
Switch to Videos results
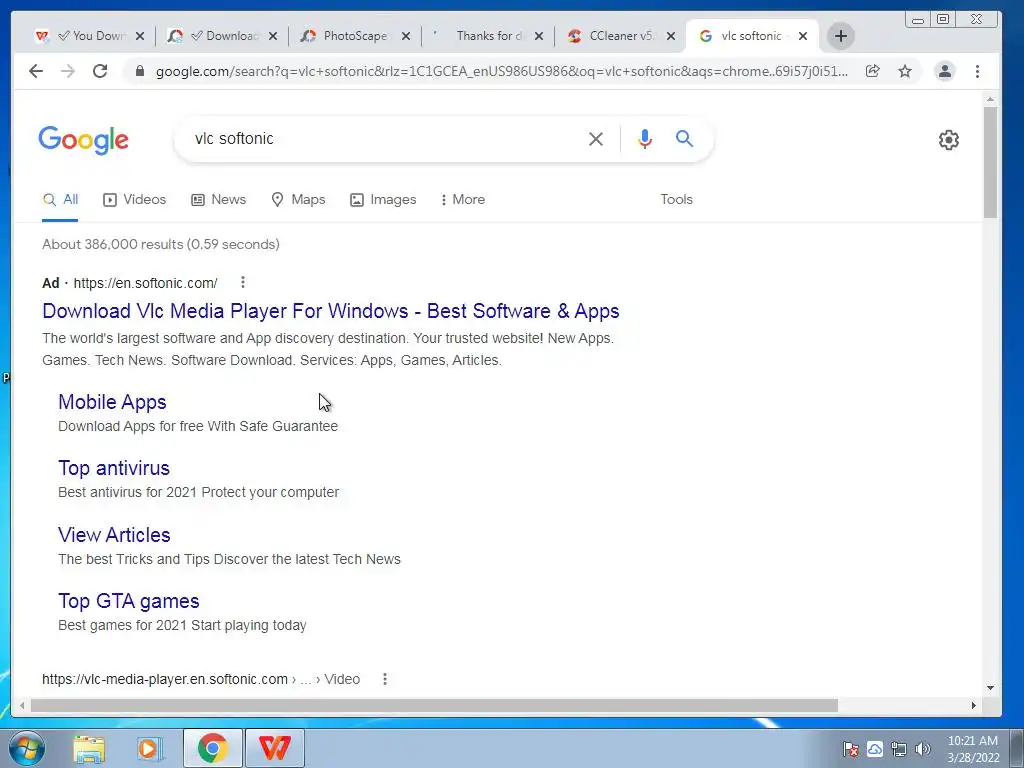tap(135, 200)
